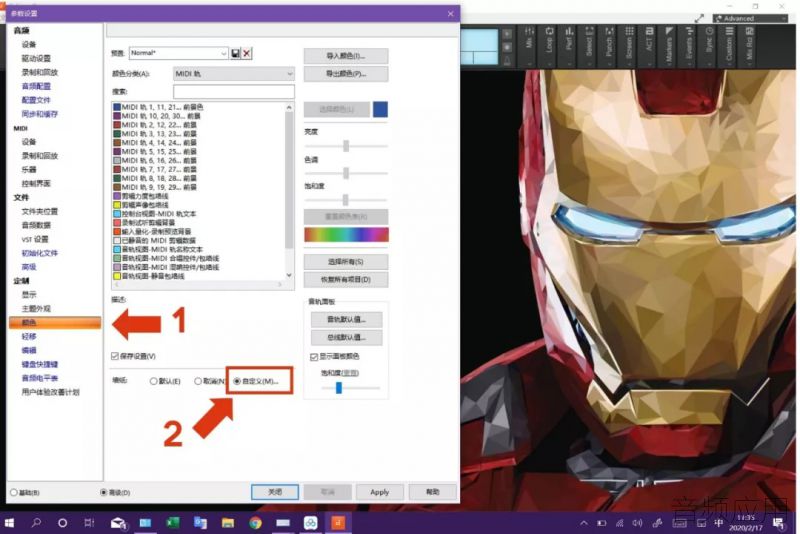
Task: Open the Advanced workspace dropdown
Action: (750, 18)
